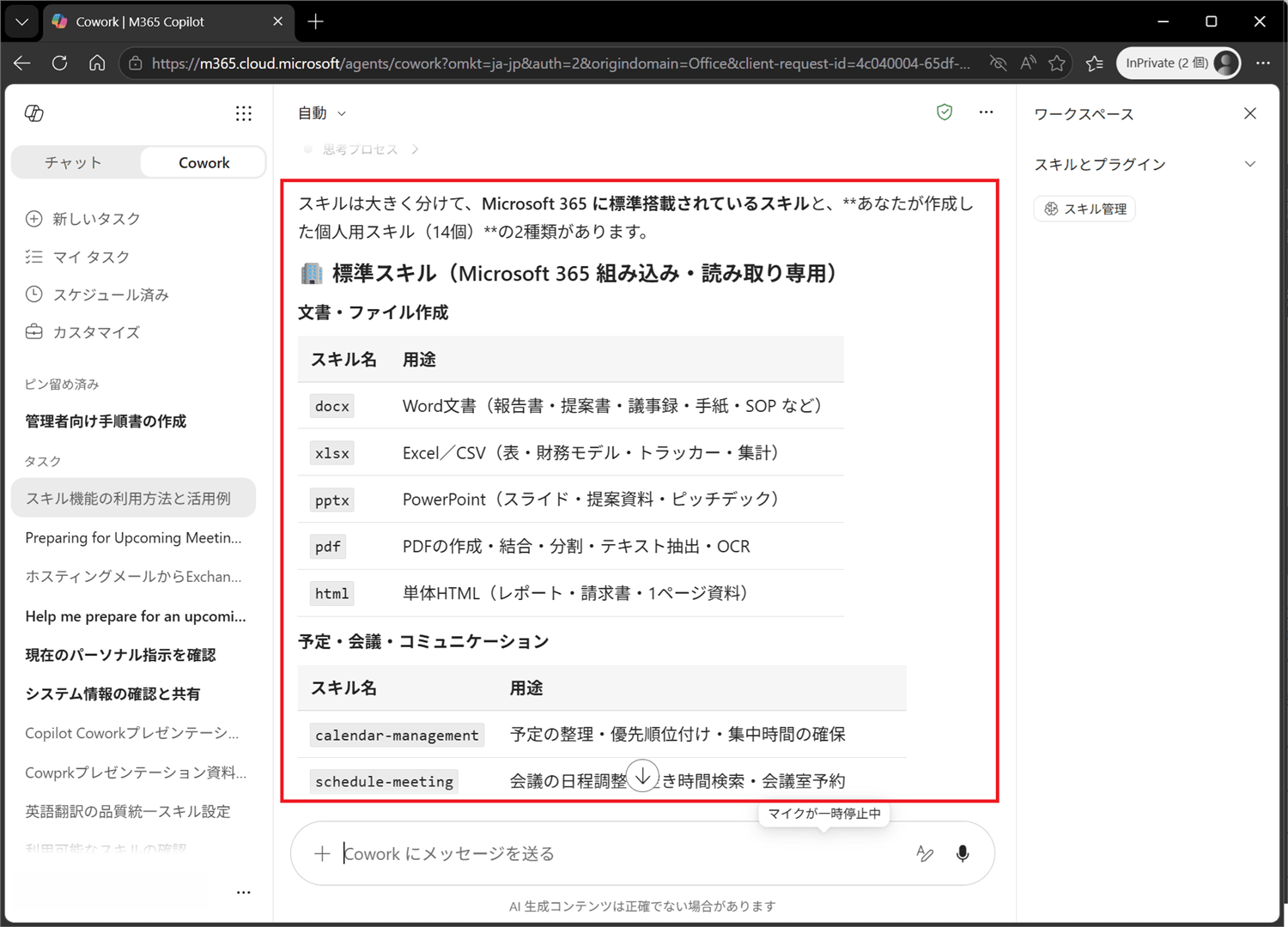Viewport: 1288px width, 927px height.
Task: Open the apps grid launcher icon
Action: (244, 113)
